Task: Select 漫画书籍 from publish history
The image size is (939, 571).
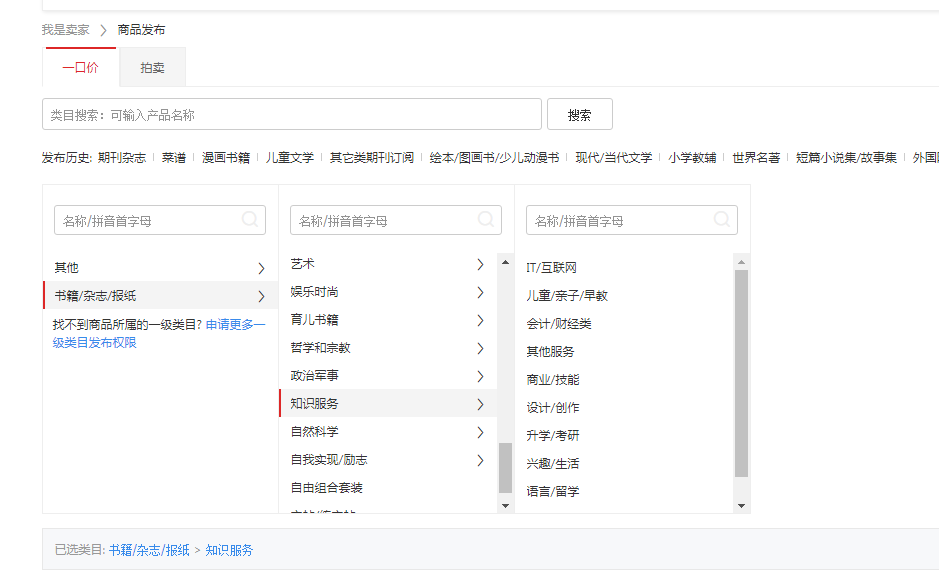Action: click(225, 158)
